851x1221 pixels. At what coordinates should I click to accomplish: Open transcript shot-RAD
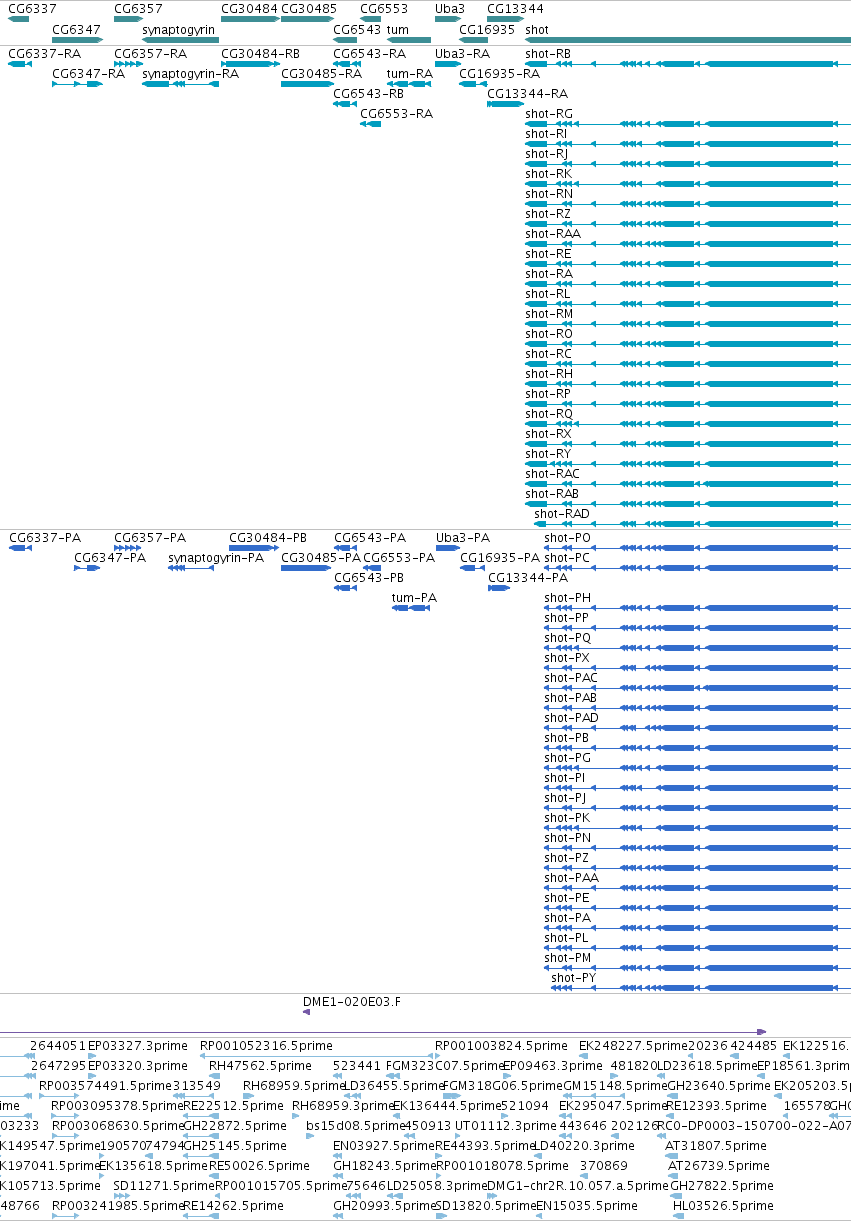pyautogui.click(x=562, y=513)
